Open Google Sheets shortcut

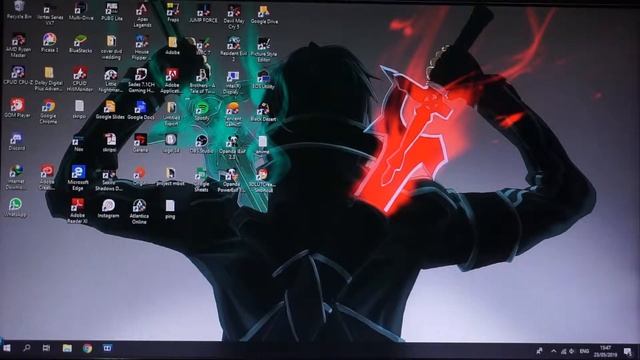pos(201,180)
